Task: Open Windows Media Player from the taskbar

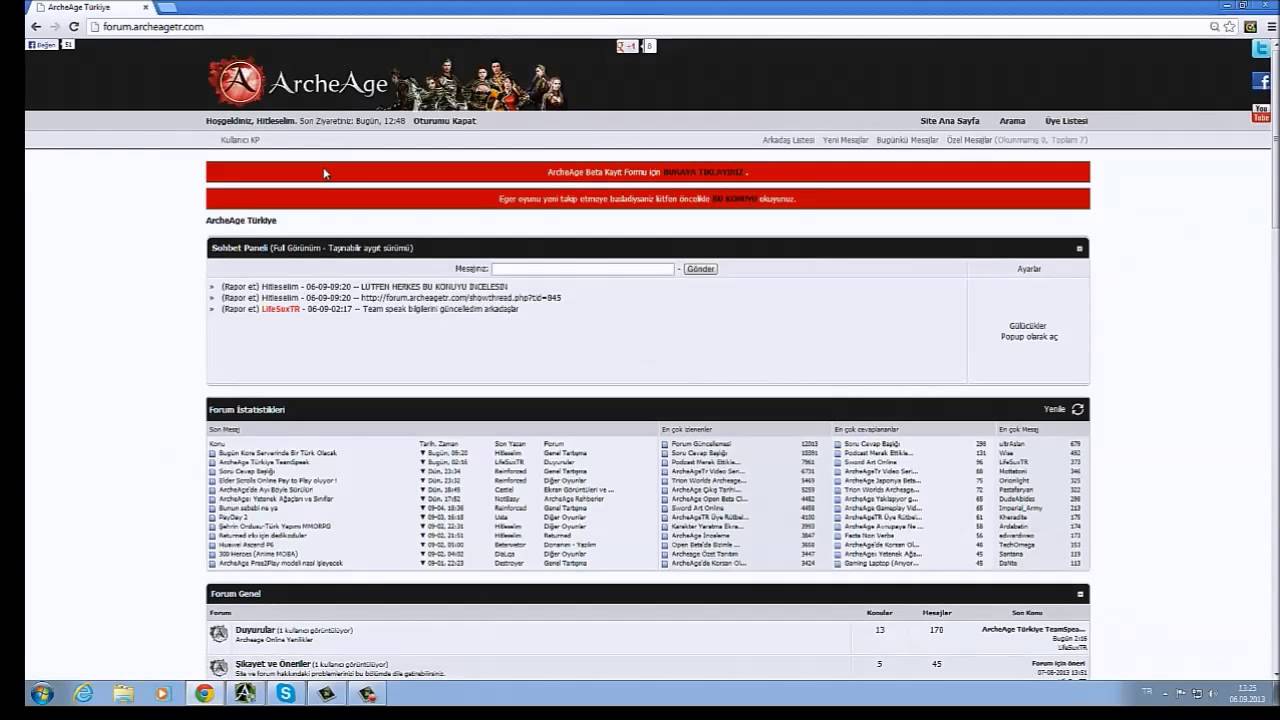Action: tap(163, 693)
